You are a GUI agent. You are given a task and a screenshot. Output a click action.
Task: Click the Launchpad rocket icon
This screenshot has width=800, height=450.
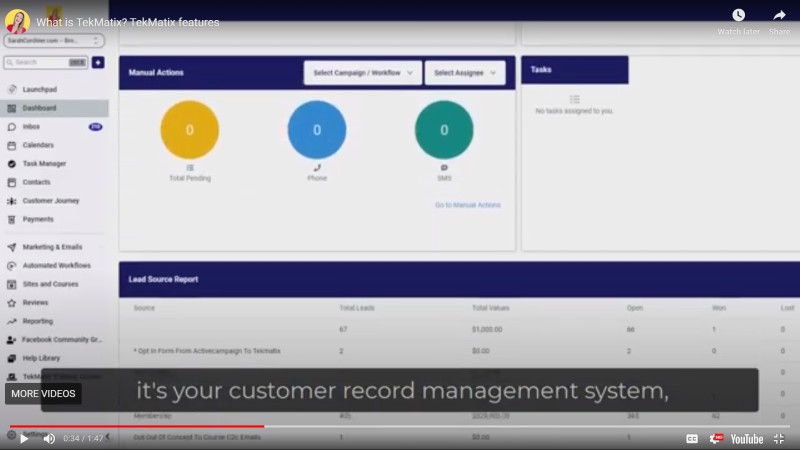pos(12,89)
